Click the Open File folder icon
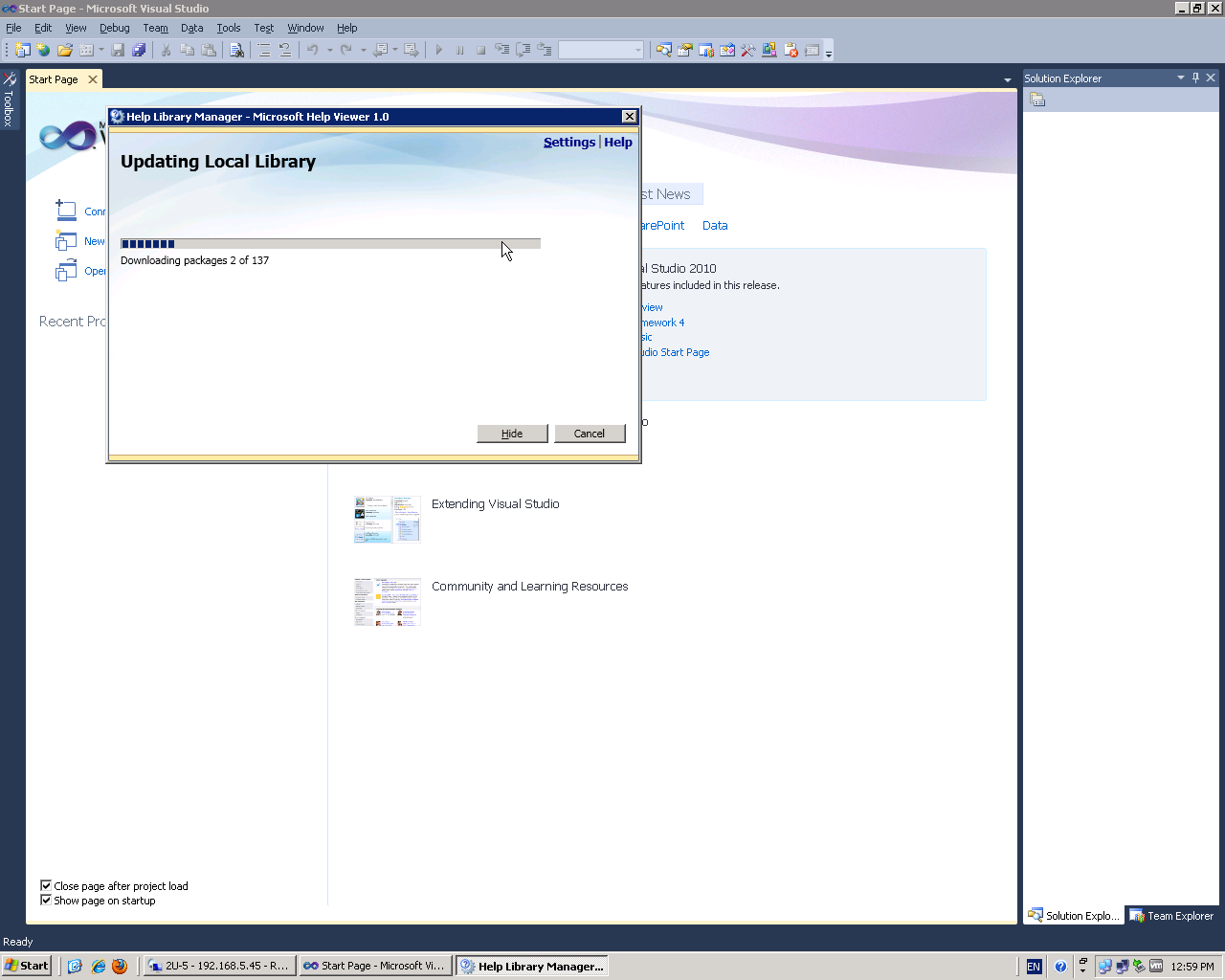1225x980 pixels. 64,50
